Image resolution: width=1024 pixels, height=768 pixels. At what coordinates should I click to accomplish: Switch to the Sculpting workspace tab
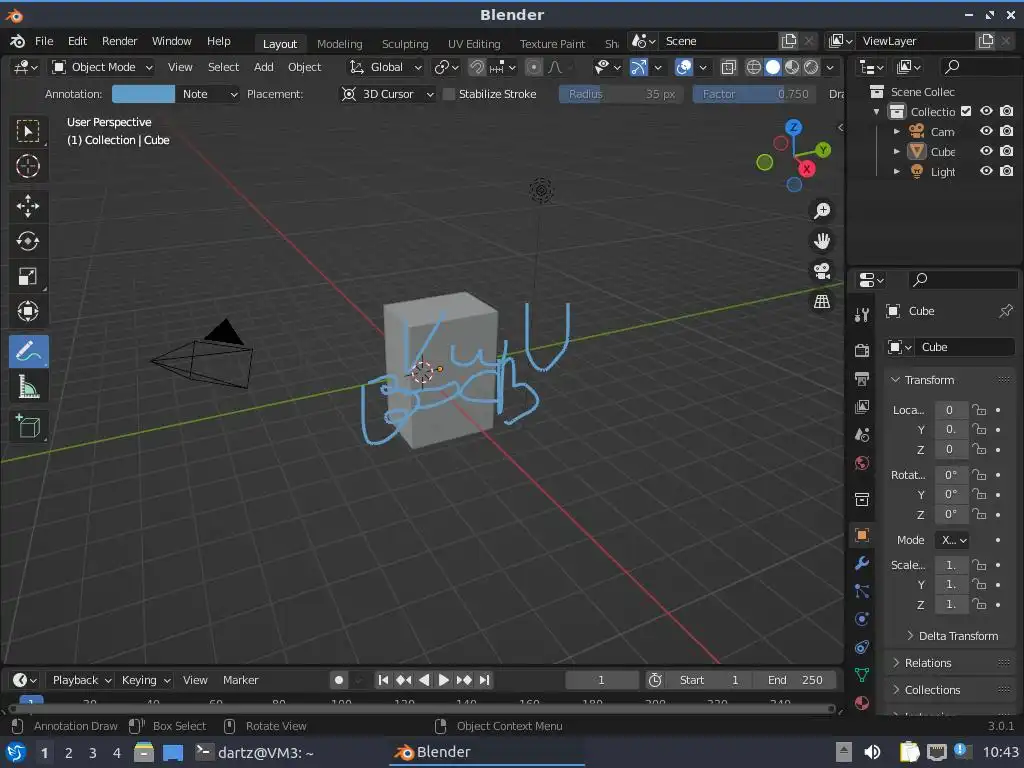tap(405, 44)
